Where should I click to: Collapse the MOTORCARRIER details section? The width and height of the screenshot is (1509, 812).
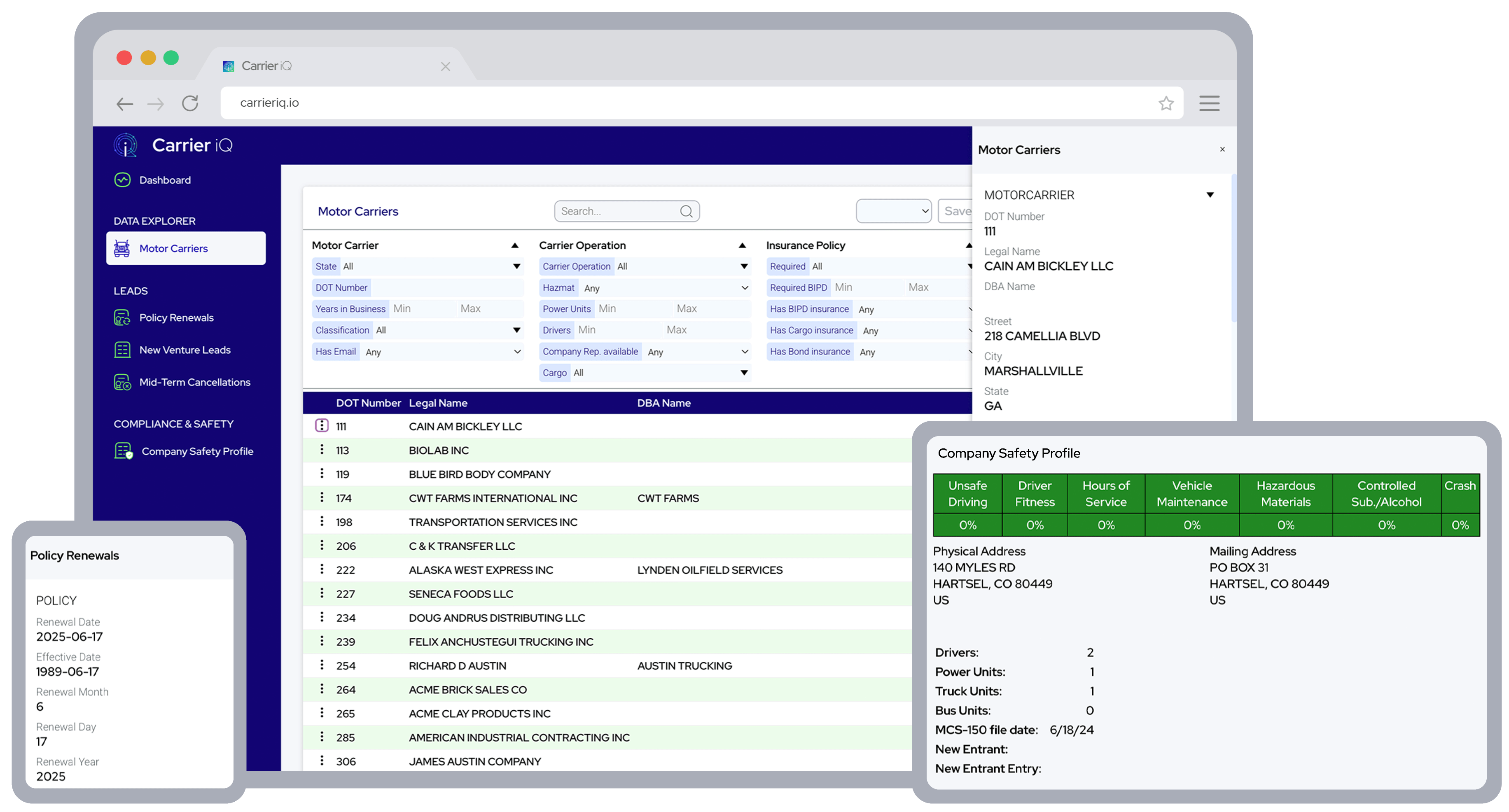[1210, 195]
